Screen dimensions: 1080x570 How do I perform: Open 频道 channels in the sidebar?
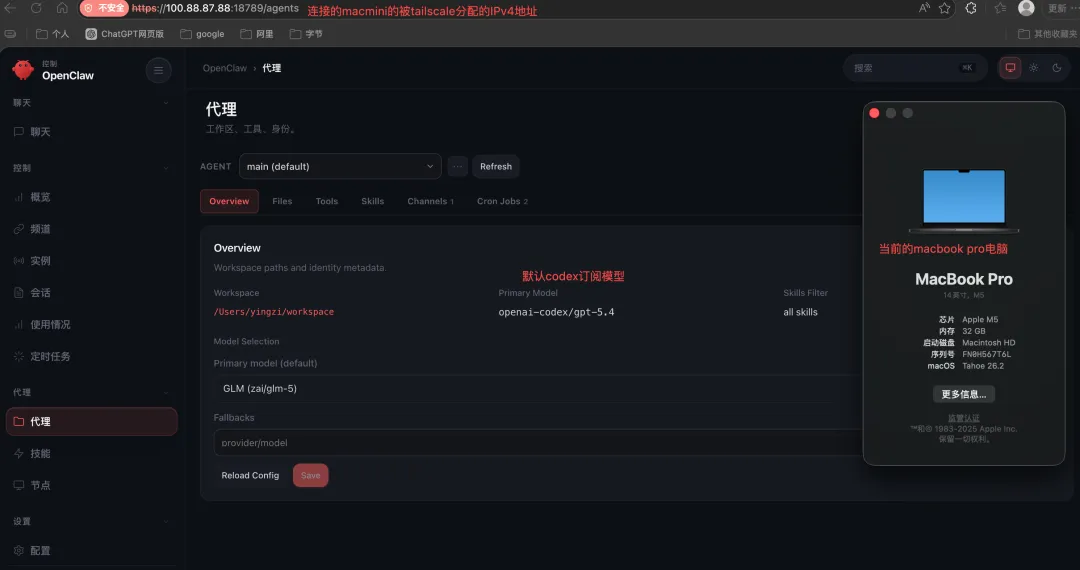pos(90,229)
